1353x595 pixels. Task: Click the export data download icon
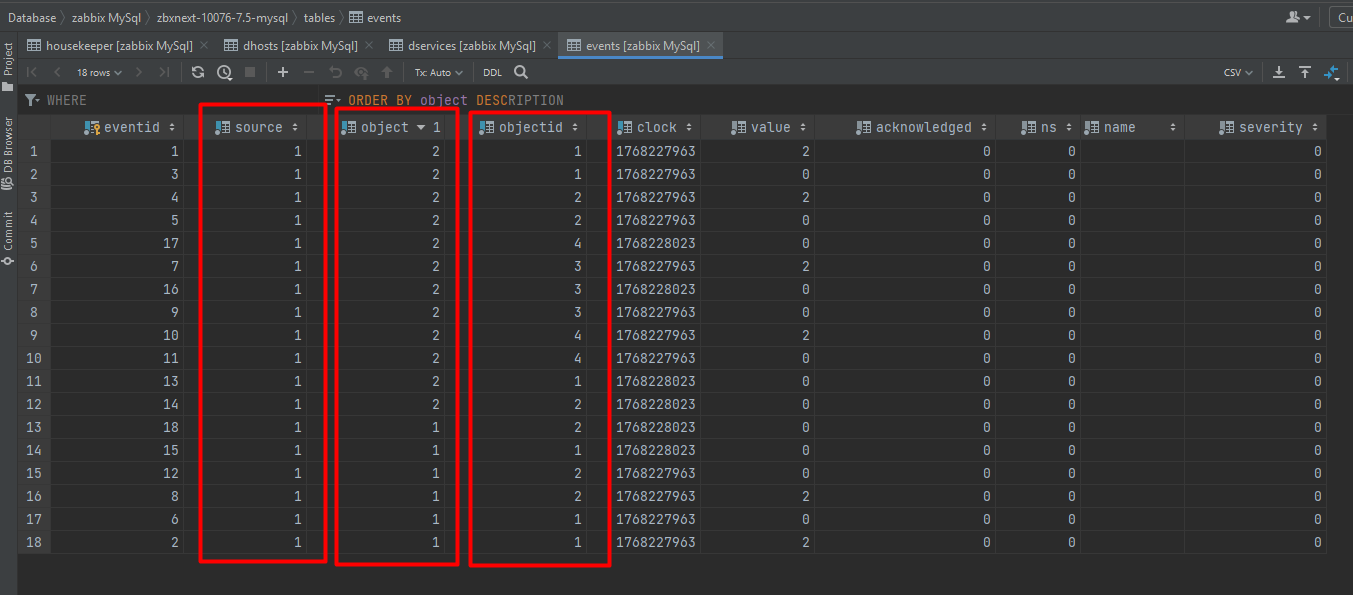pyautogui.click(x=1279, y=72)
